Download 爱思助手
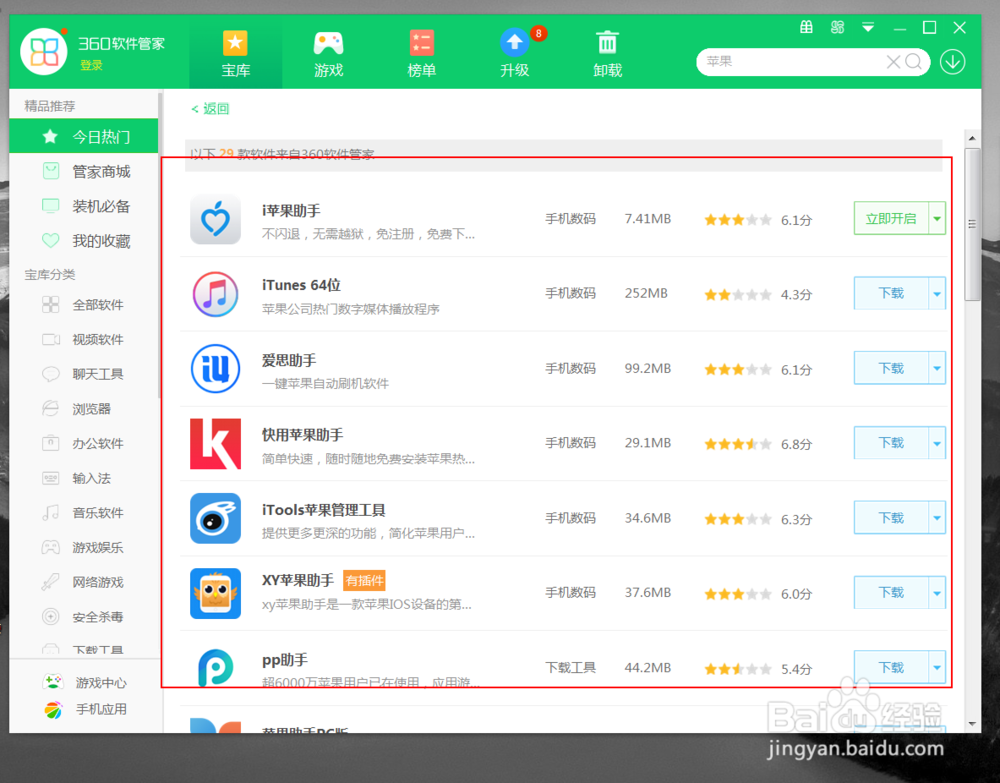The image size is (1000, 783). pos(891,368)
